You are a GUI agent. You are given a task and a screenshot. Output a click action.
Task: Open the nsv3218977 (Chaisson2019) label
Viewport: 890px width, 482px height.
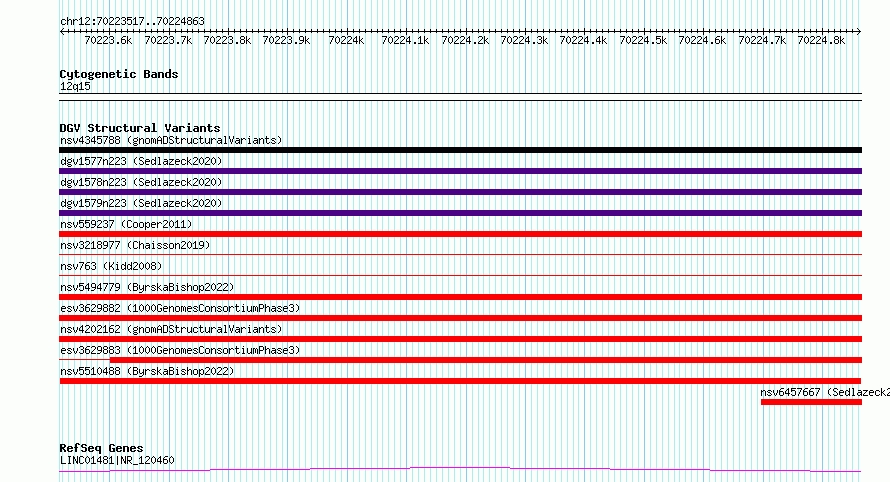135,245
